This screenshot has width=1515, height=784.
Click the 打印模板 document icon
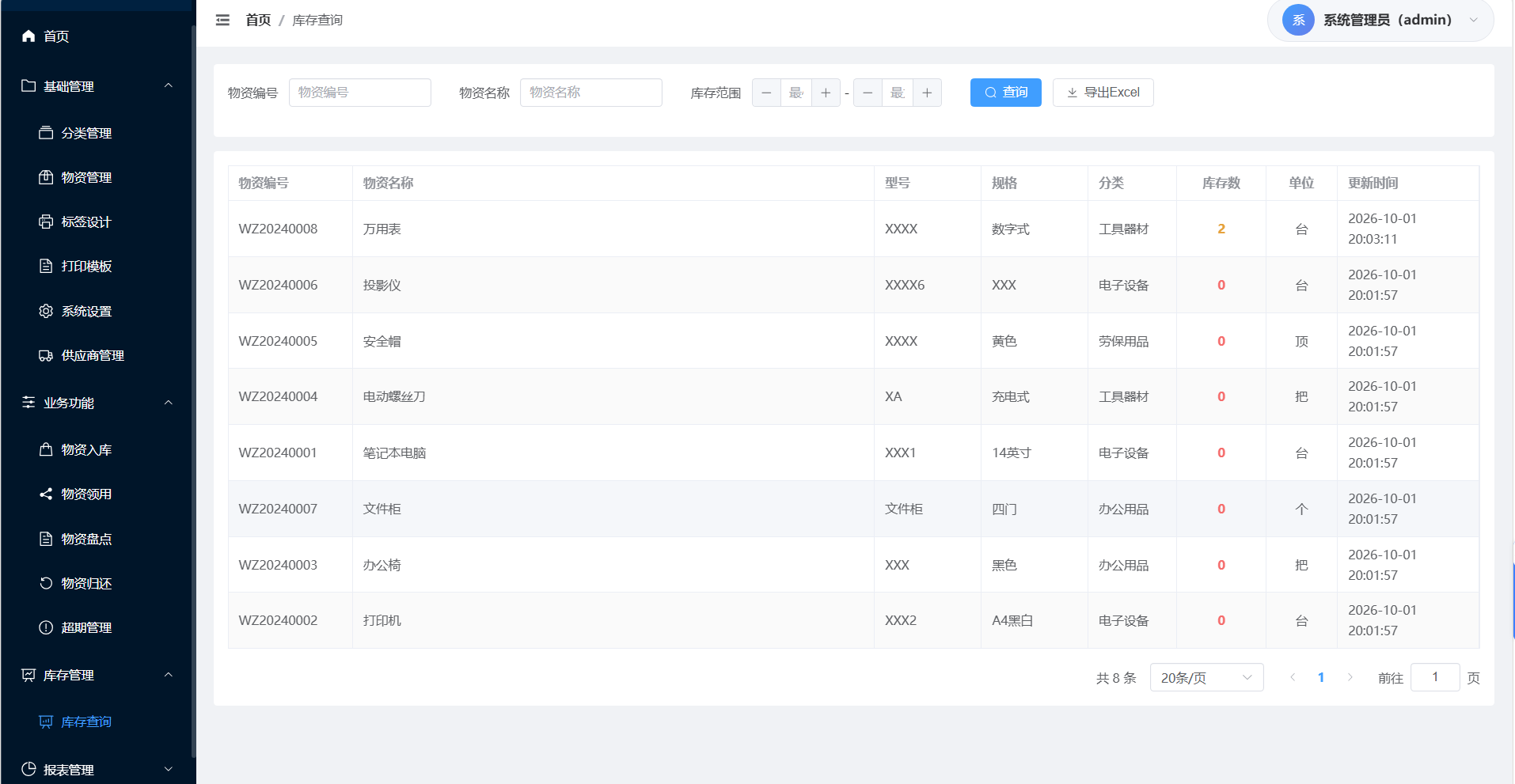pyautogui.click(x=46, y=266)
